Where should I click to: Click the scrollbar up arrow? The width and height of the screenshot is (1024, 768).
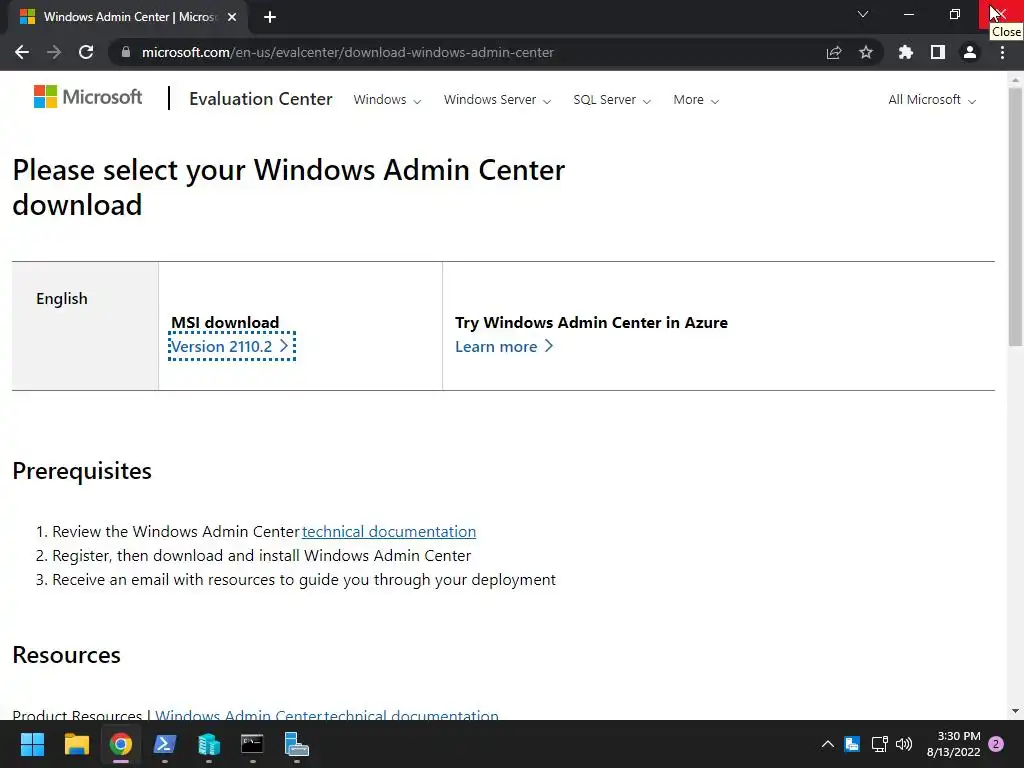(1015, 80)
